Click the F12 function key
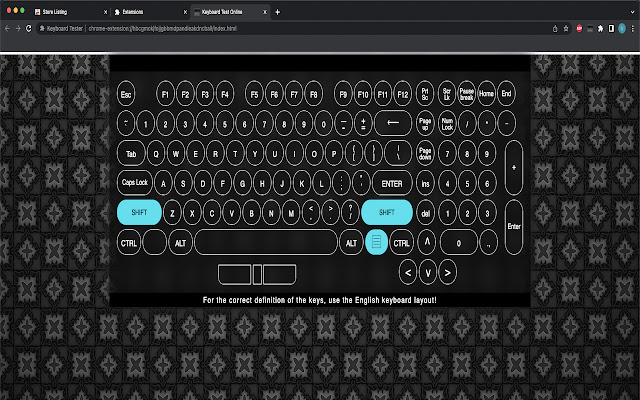This screenshot has width=640, height=400. point(402,94)
